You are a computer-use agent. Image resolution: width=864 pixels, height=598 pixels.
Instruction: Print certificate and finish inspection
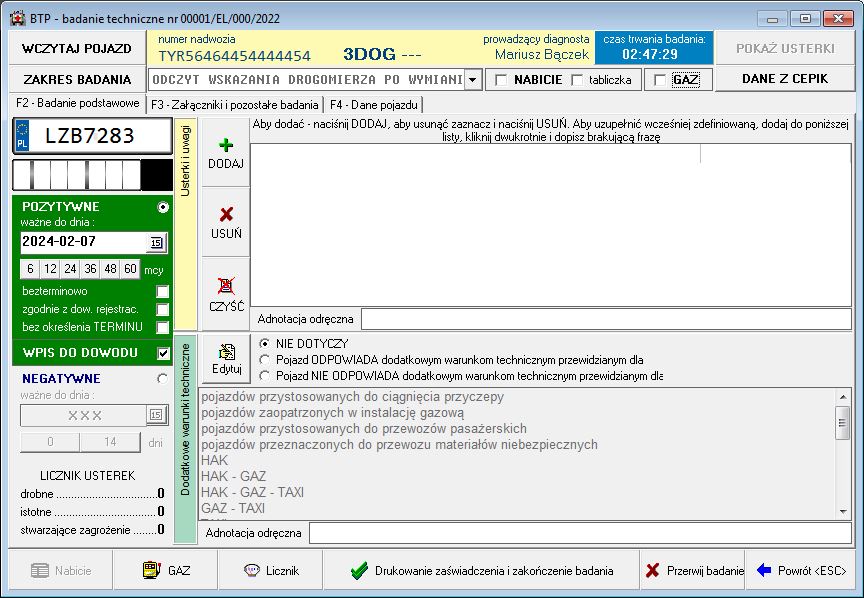(481, 570)
